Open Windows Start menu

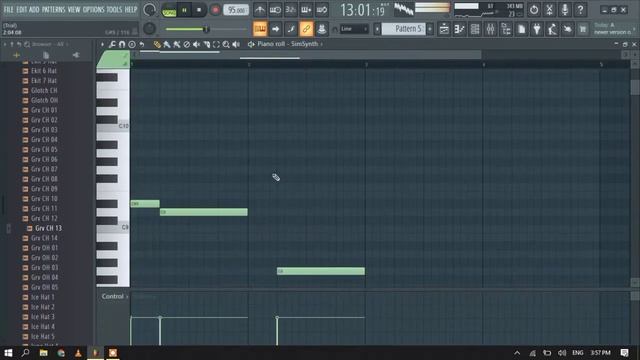pos(8,353)
